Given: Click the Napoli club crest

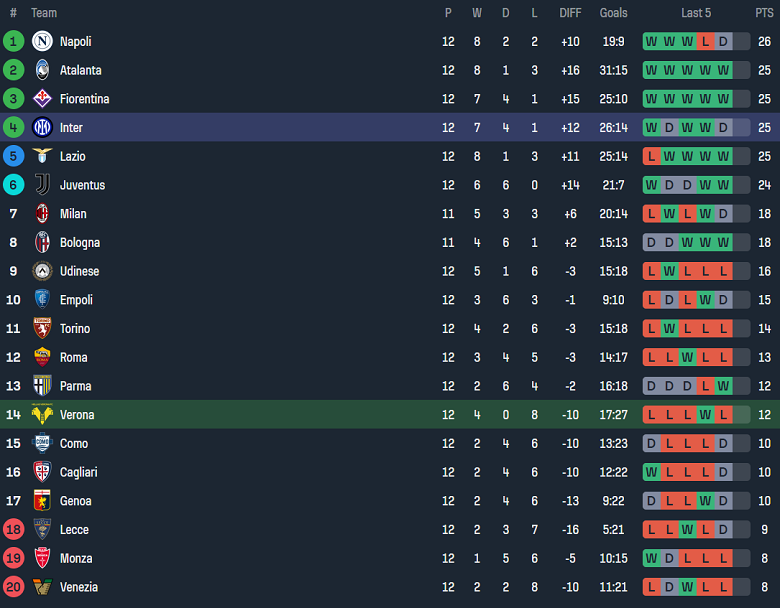Looking at the screenshot, I should [x=42, y=41].
